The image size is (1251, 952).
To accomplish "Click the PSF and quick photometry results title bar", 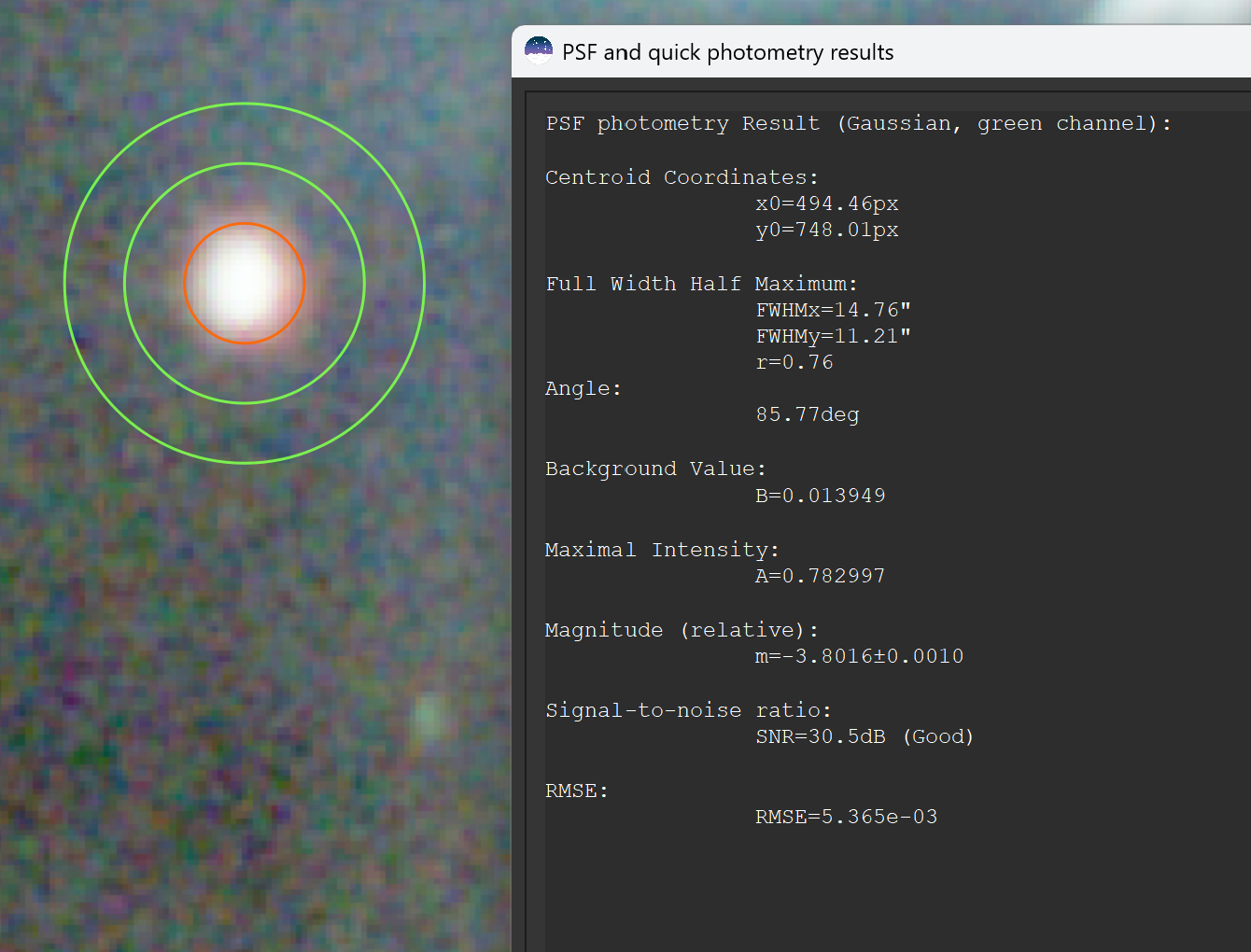I will 881,51.
